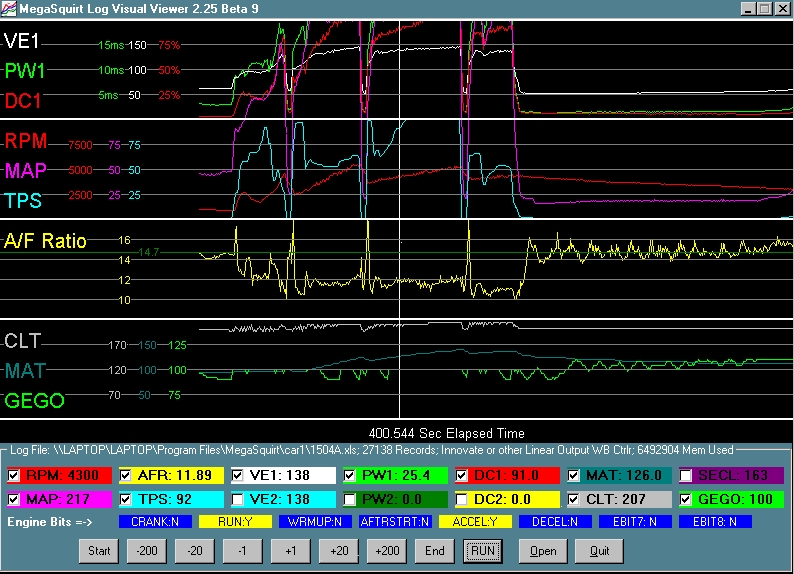The width and height of the screenshot is (794, 574).
Task: Click the MAT graph label
Action: 25,371
